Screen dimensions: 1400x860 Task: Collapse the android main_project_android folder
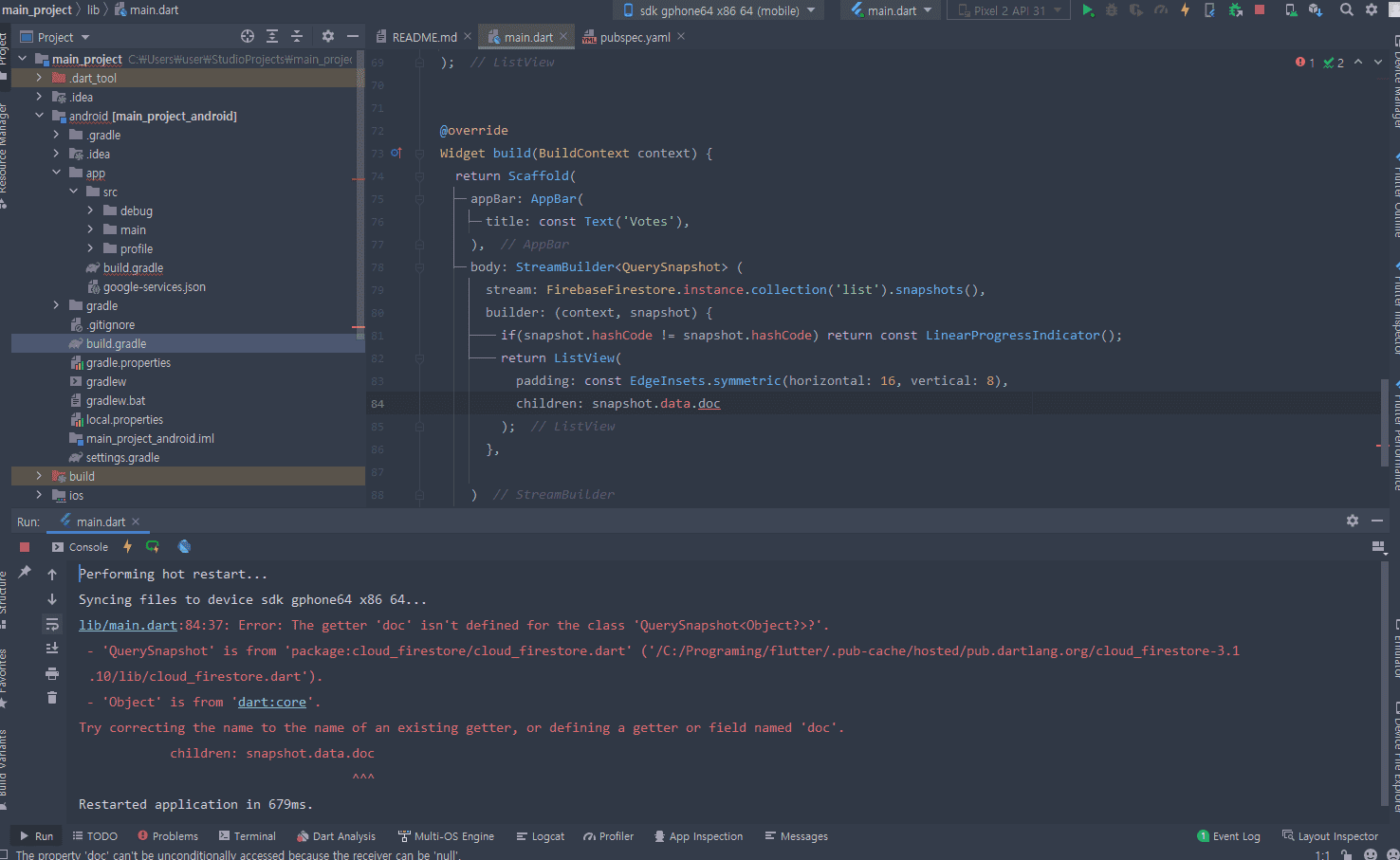coord(39,116)
